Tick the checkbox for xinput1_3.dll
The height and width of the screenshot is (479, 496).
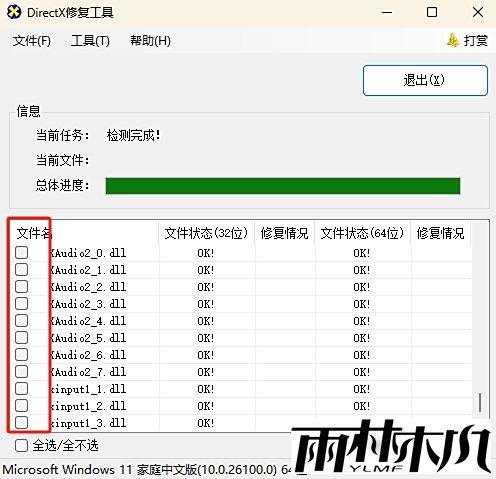click(21, 423)
